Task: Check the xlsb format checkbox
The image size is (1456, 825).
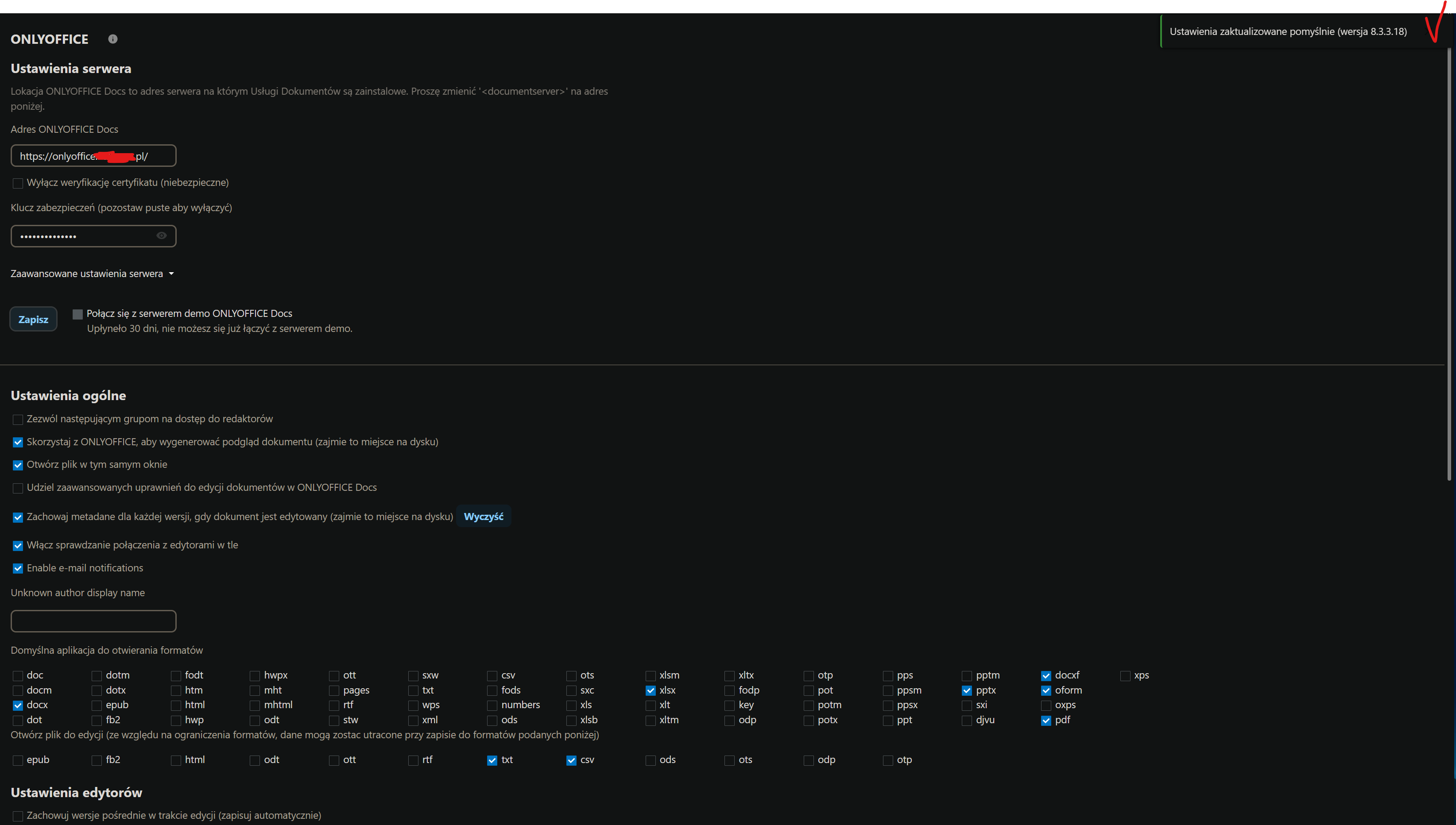Action: (x=571, y=721)
